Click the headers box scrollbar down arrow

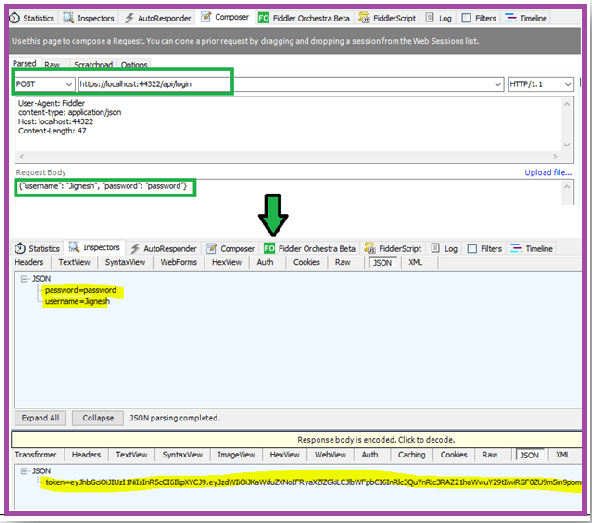[567, 145]
